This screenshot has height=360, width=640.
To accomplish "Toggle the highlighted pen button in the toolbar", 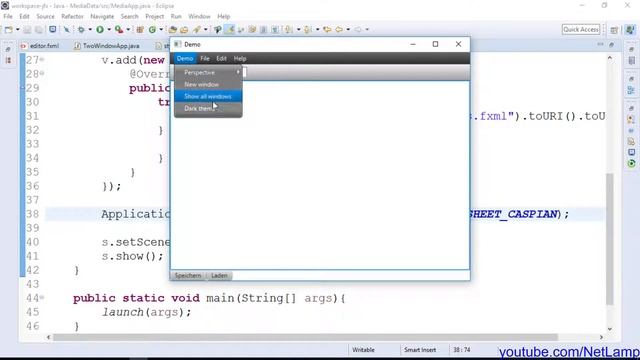I will click(229, 29).
